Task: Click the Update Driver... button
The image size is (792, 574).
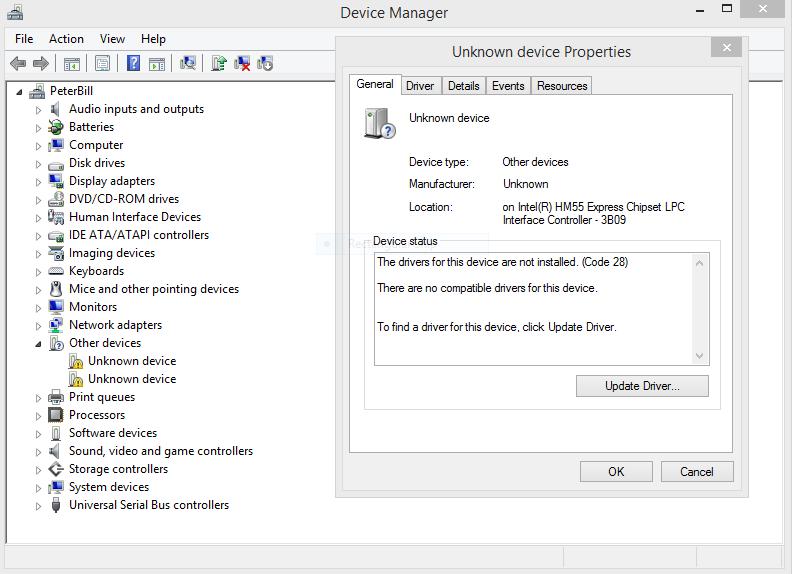Action: click(x=642, y=386)
